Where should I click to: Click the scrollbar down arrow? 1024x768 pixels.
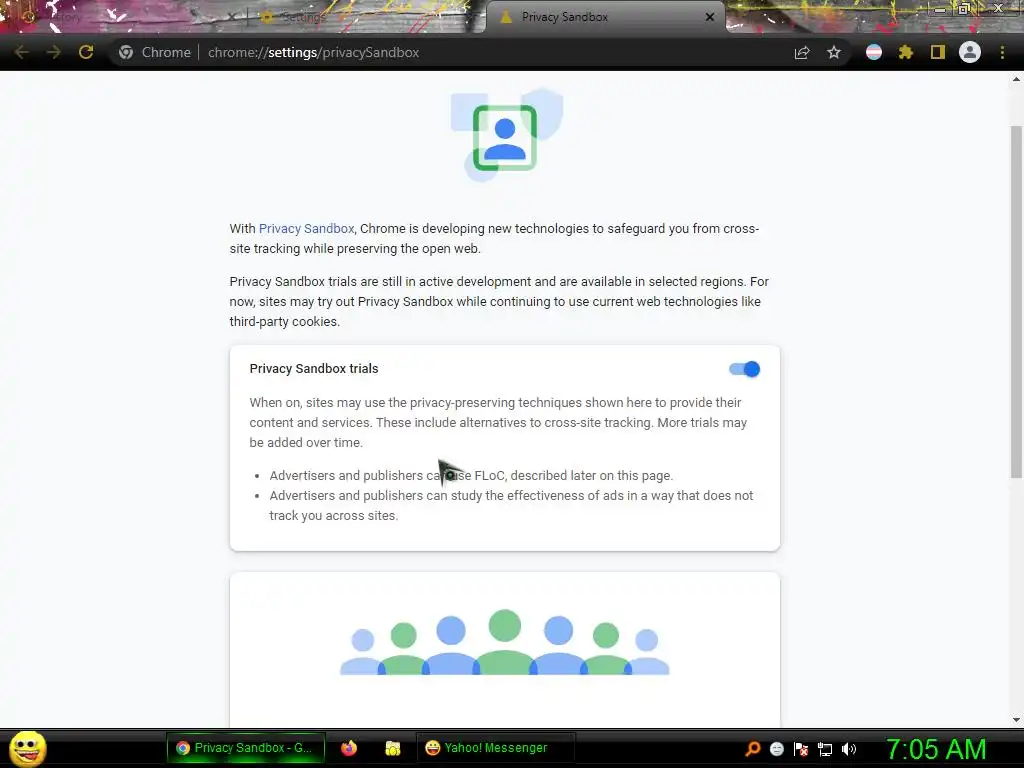1016,720
